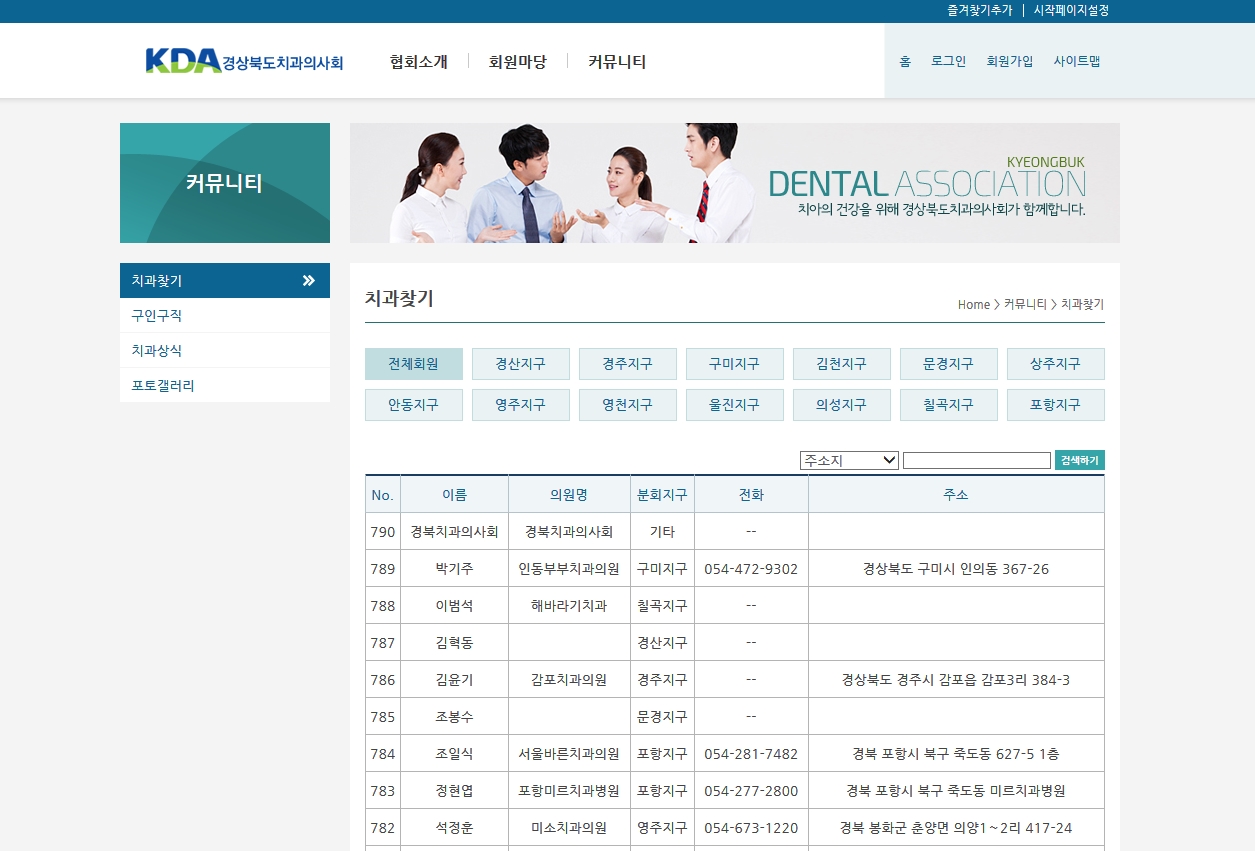Open the 회원가입 link

(1010, 61)
